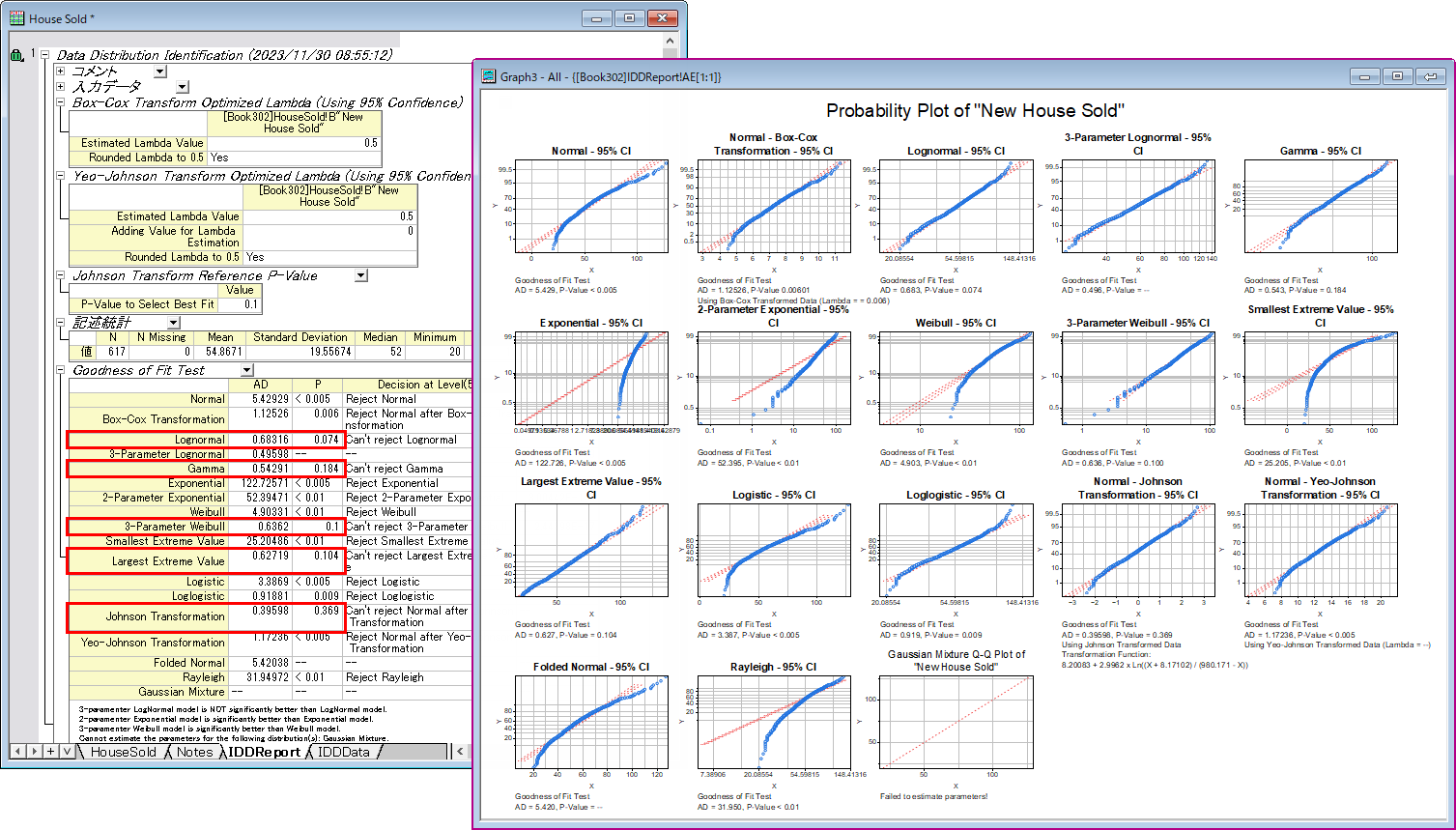Select the Smallest Extreme Value plot
This screenshot has height=830, width=1456.
click(1321, 379)
